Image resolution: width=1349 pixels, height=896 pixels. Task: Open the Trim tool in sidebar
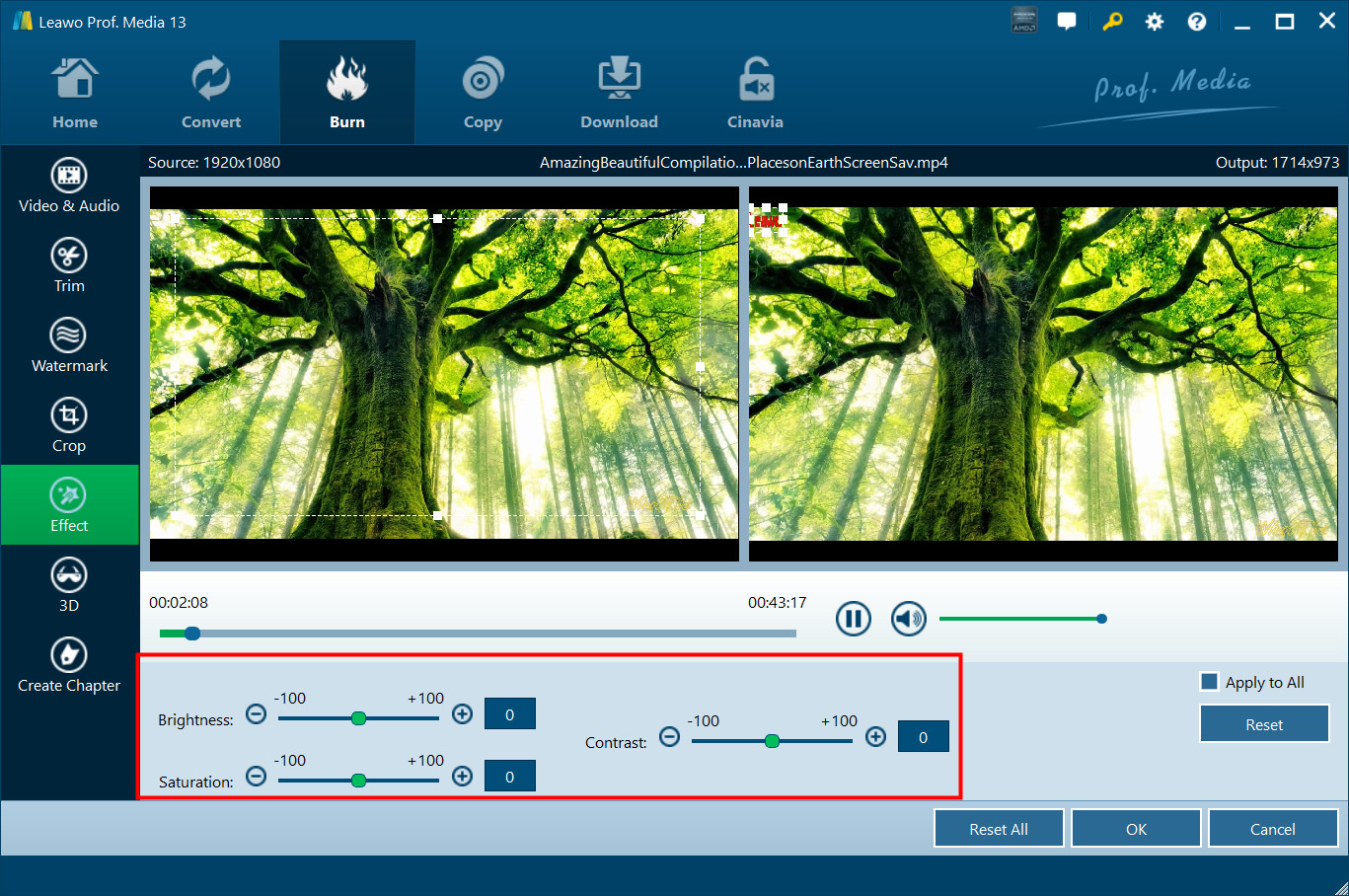point(69,265)
